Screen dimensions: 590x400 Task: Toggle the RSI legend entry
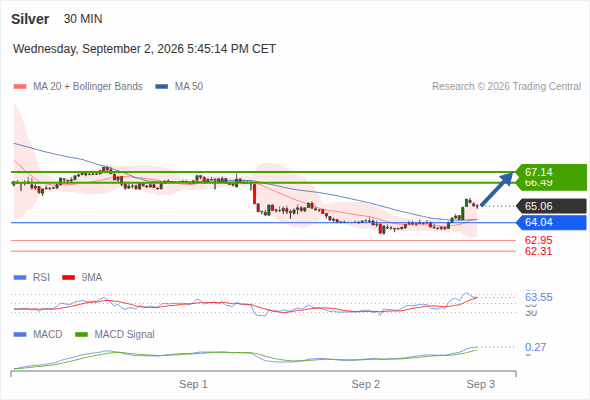pyautogui.click(x=32, y=277)
